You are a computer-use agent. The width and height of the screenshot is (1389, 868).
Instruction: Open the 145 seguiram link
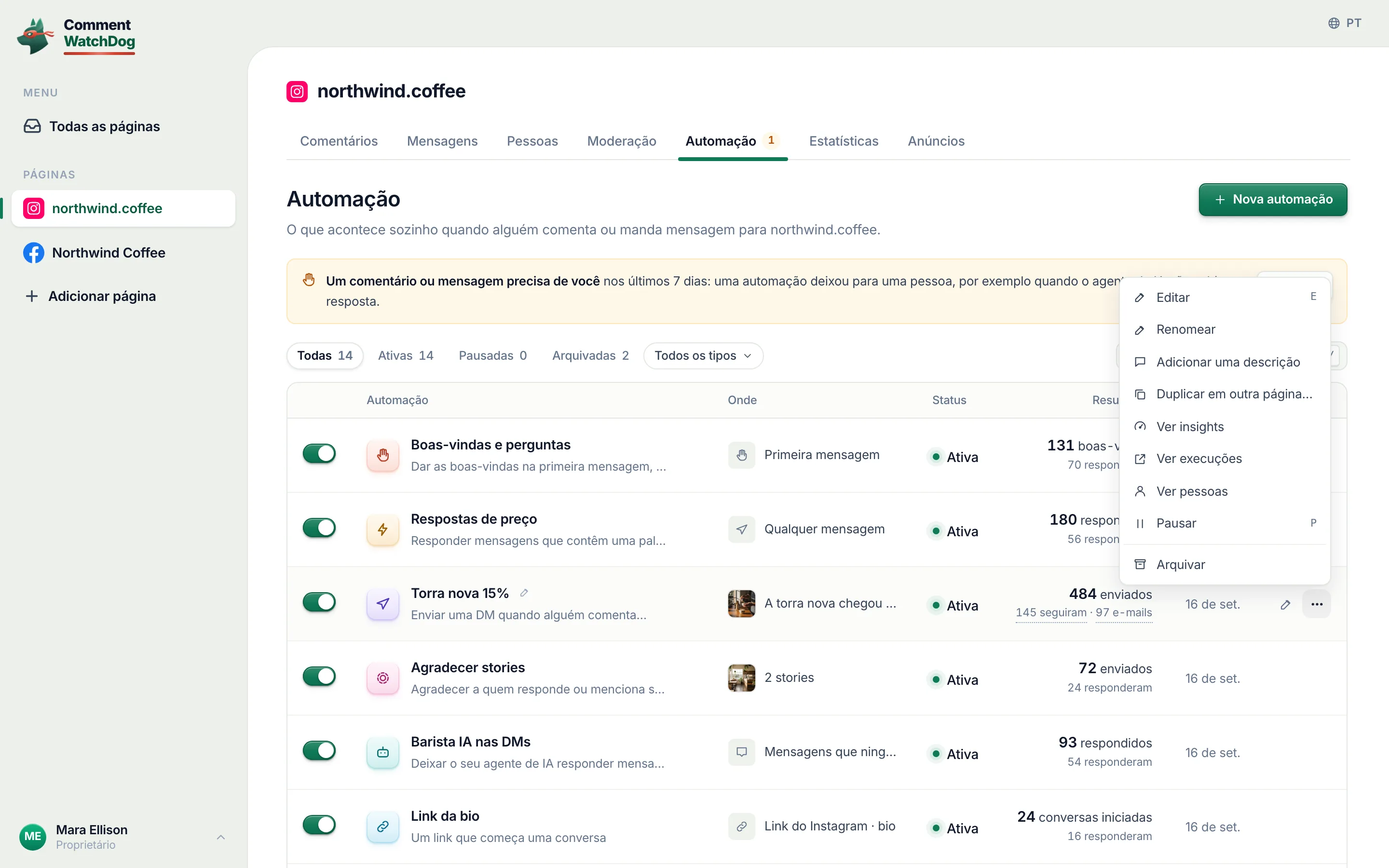click(x=1051, y=613)
